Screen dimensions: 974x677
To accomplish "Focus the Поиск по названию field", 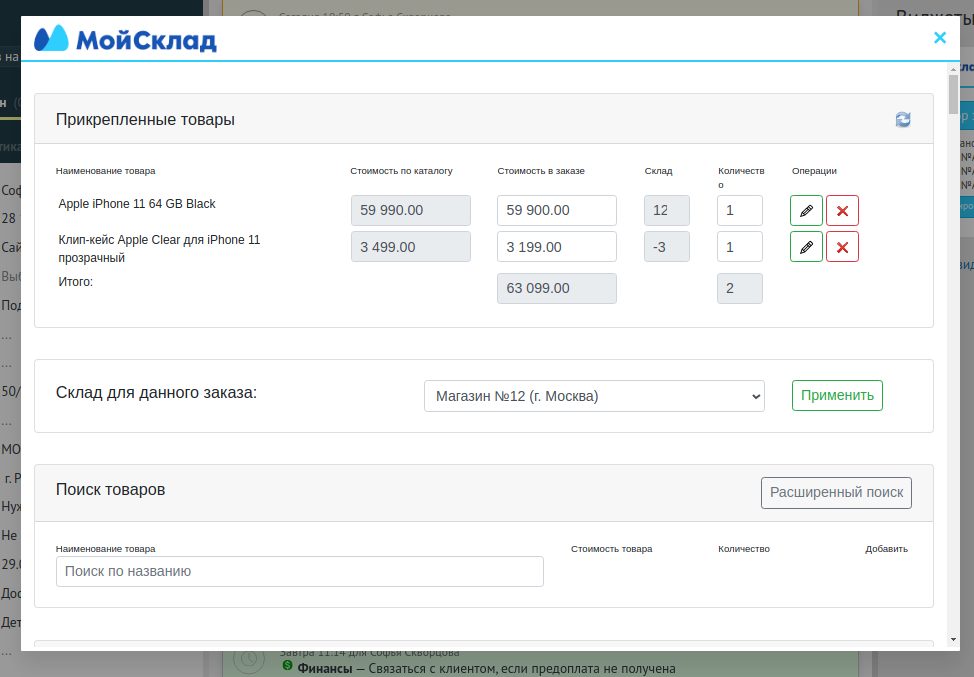I will coord(299,571).
